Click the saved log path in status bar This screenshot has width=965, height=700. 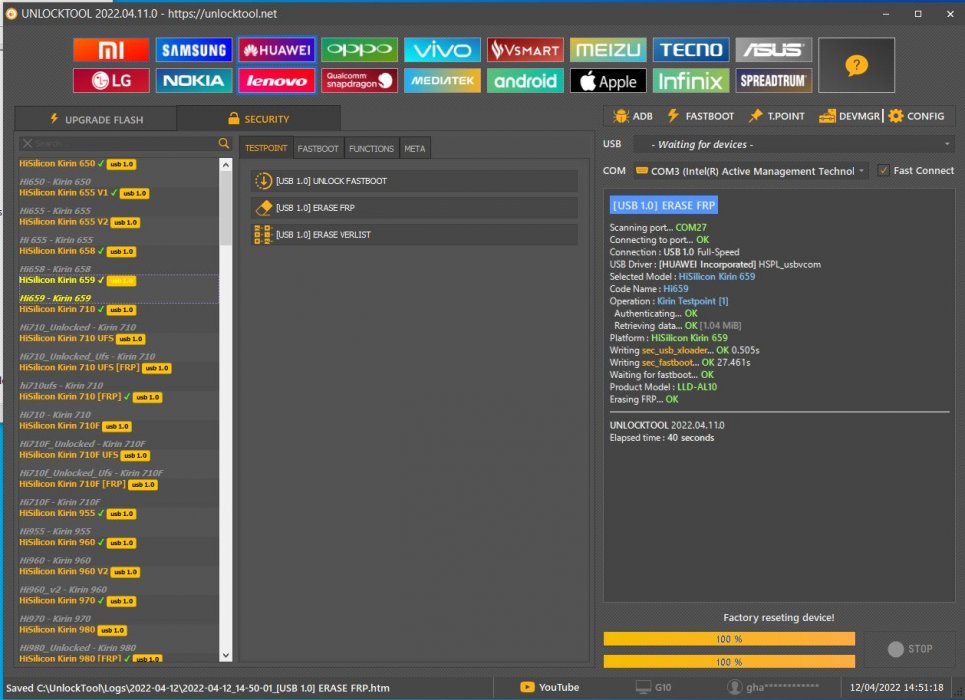[198, 688]
